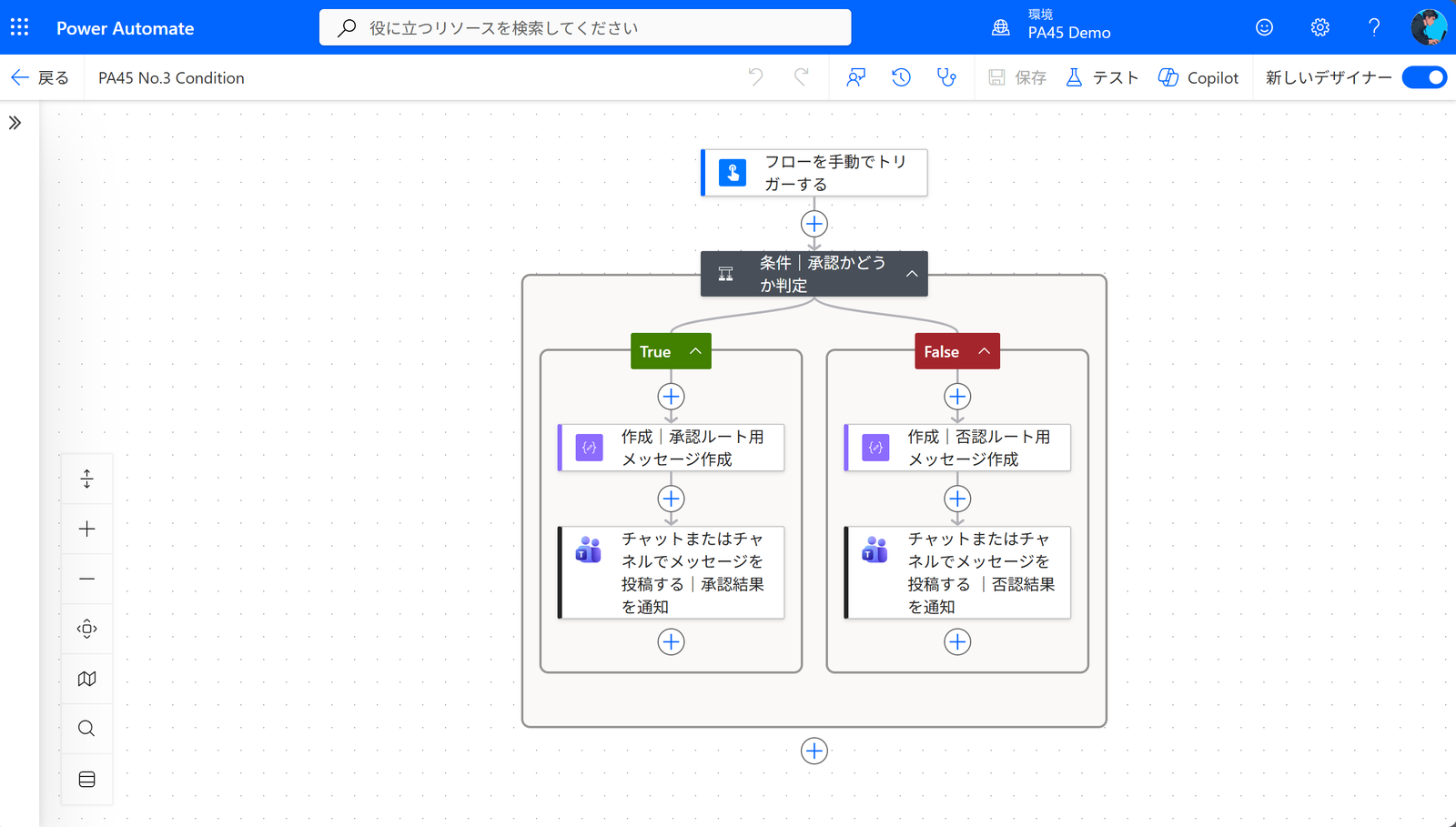This screenshot has width=1456, height=827.
Task: Add action at end of True branch
Action: [672, 642]
